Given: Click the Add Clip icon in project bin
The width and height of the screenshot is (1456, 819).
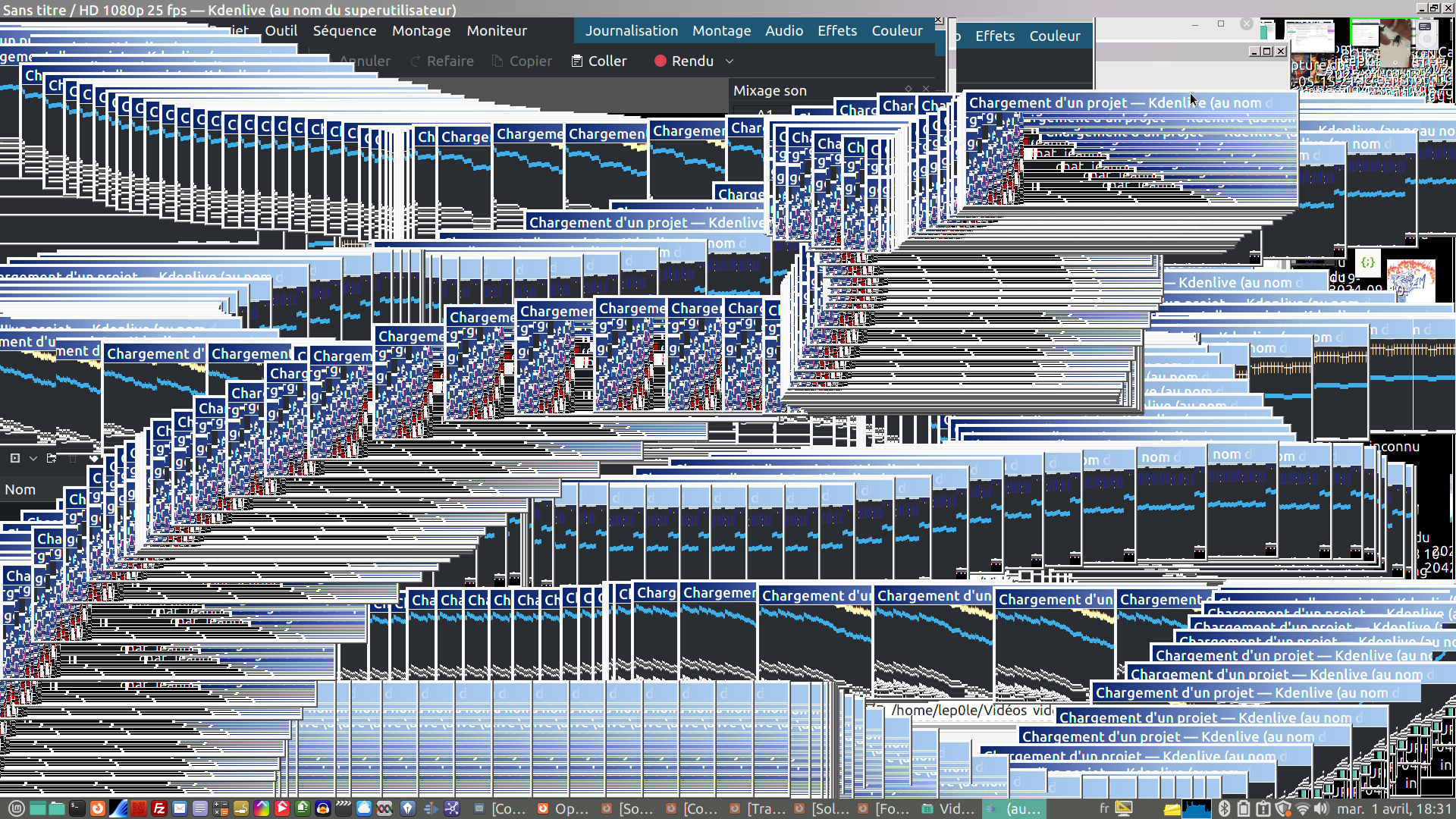Looking at the screenshot, I should pos(14,458).
